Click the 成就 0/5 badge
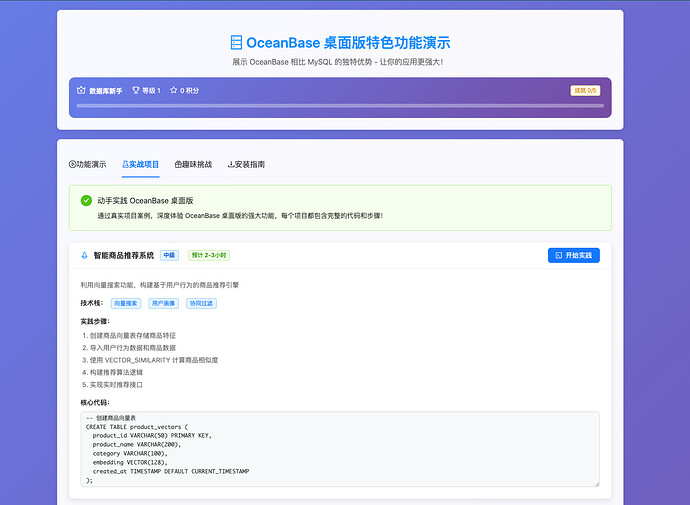690x505 pixels. click(585, 91)
